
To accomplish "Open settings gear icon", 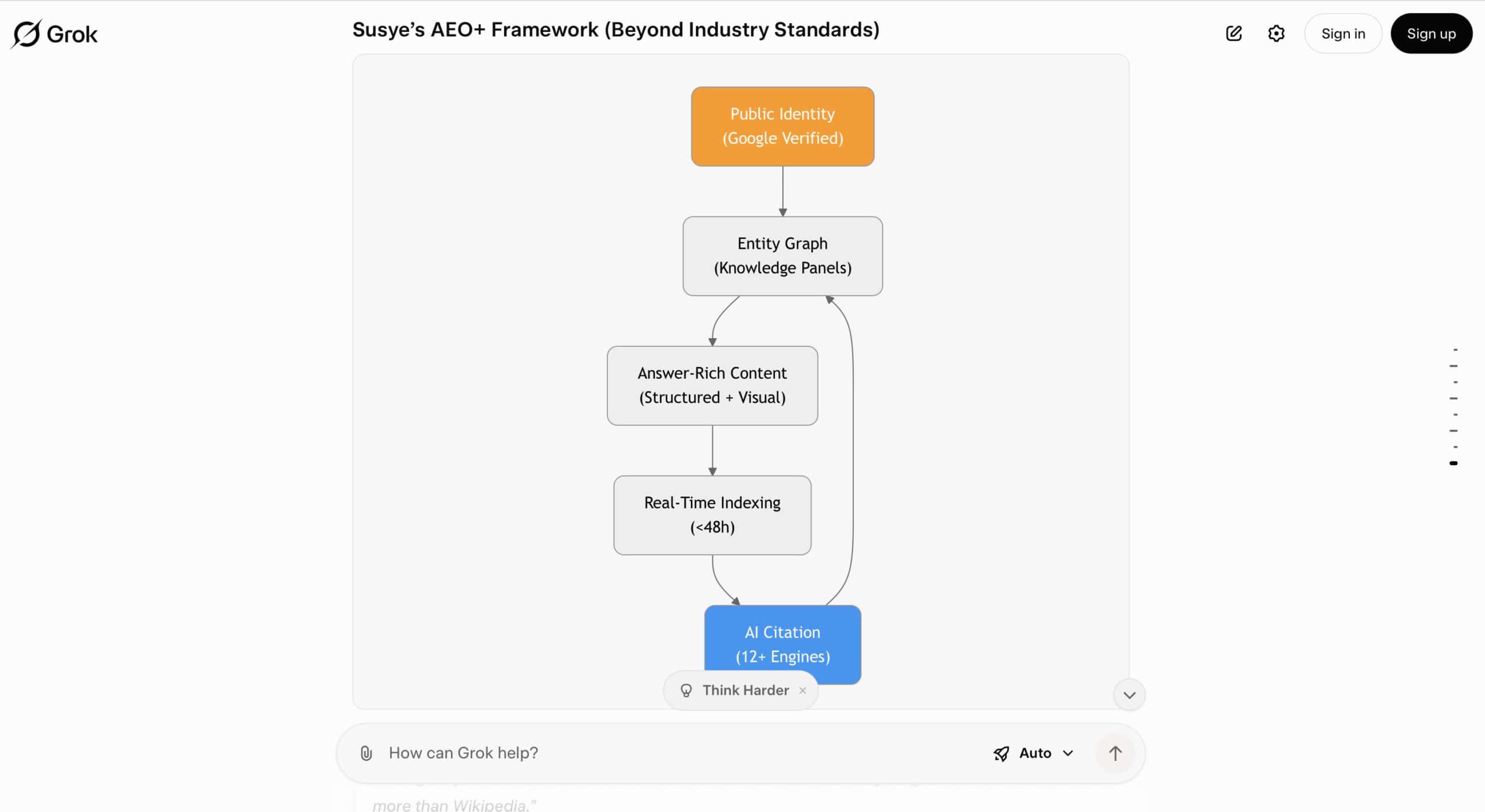I will tap(1276, 34).
